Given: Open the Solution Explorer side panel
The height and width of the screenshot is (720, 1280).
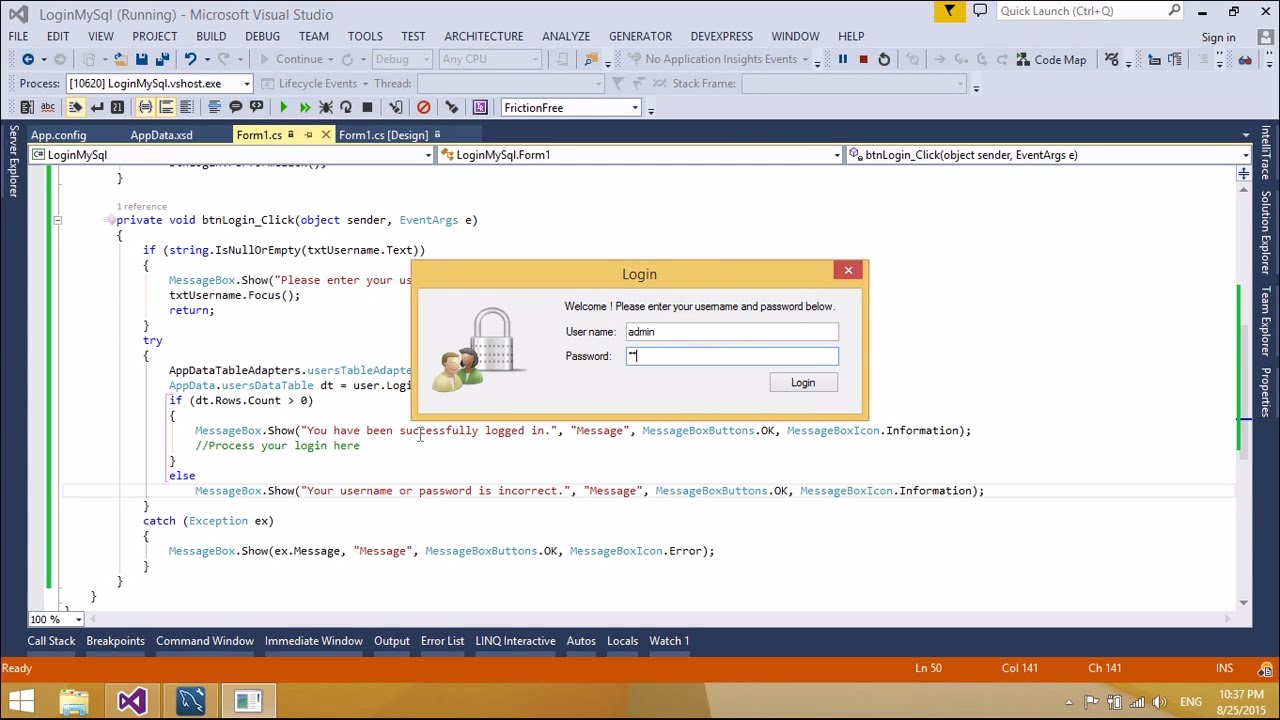Looking at the screenshot, I should 1266,233.
